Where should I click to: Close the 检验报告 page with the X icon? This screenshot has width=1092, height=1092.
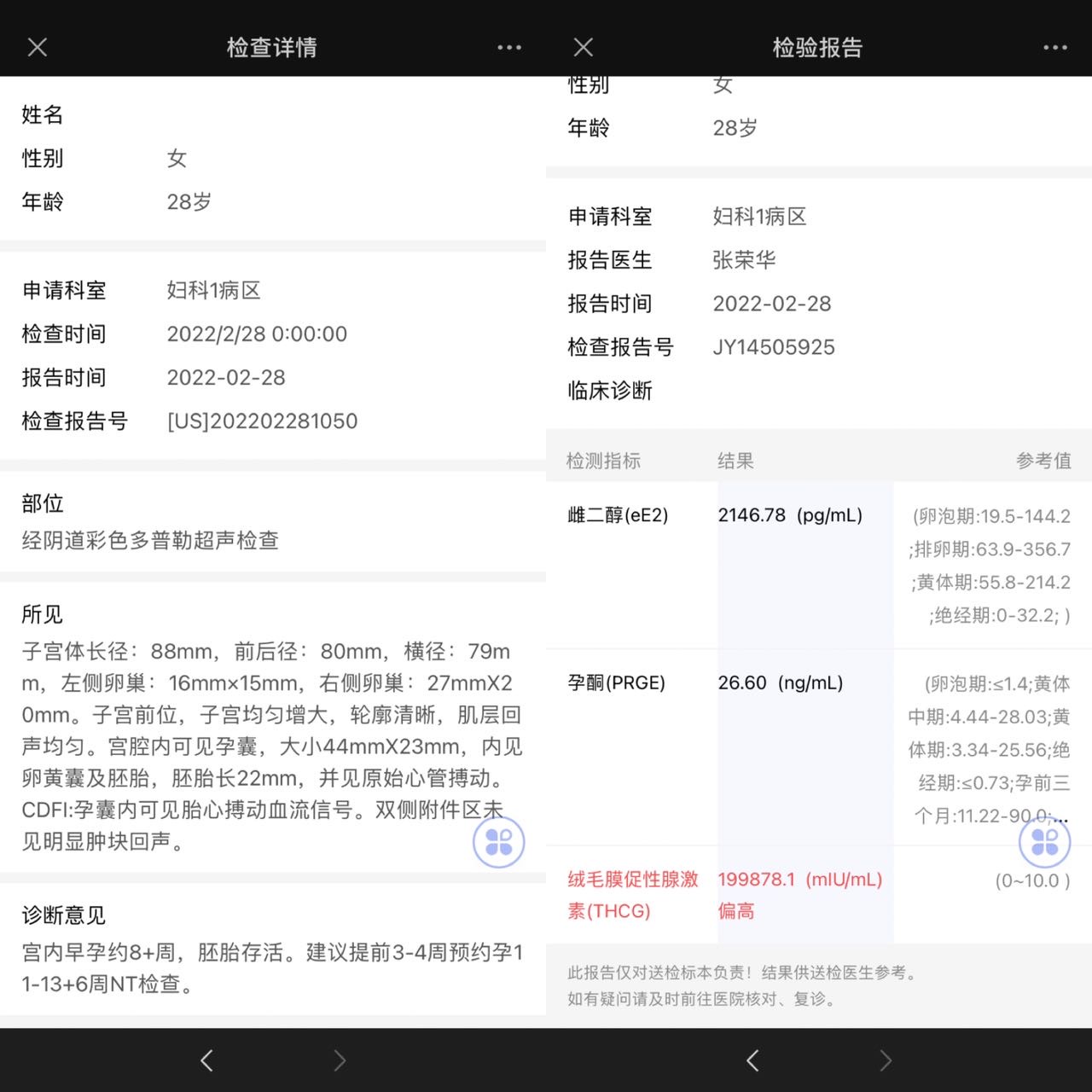point(584,48)
